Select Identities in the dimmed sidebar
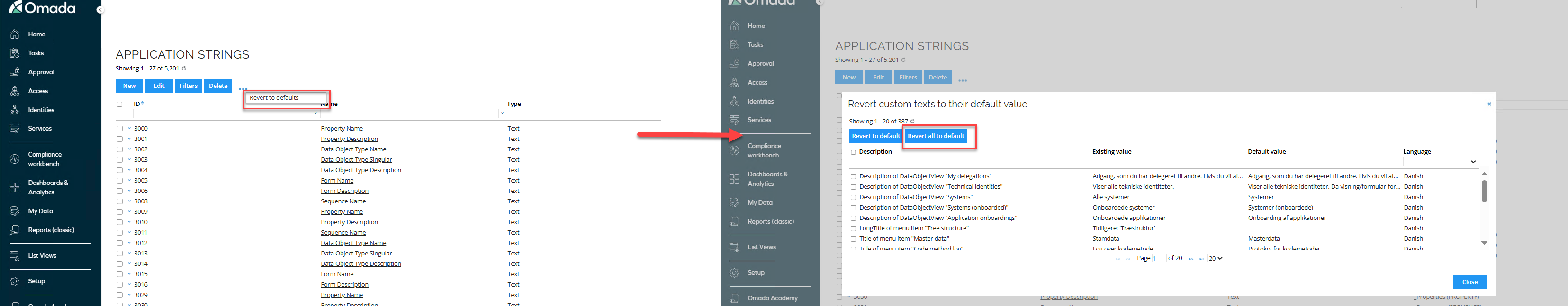The width and height of the screenshot is (1568, 306). tap(760, 101)
